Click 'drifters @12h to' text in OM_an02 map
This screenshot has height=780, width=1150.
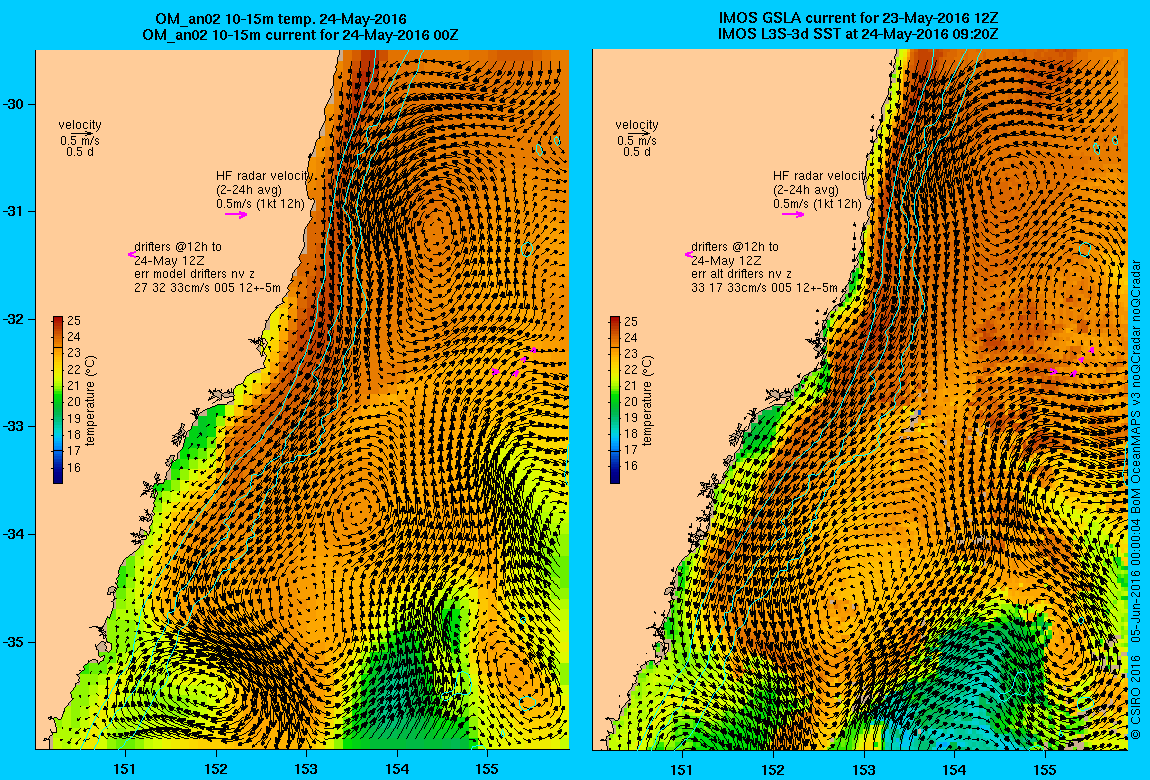coord(177,247)
